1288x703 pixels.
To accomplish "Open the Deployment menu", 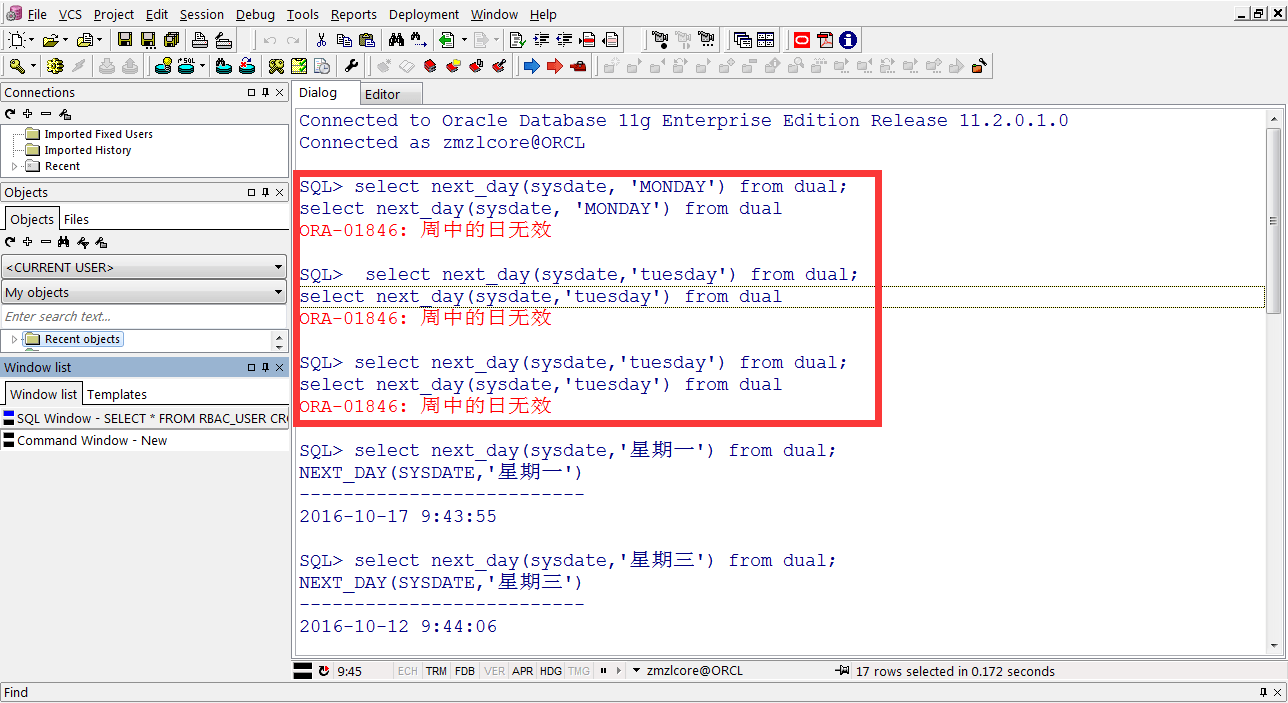I will 424,14.
